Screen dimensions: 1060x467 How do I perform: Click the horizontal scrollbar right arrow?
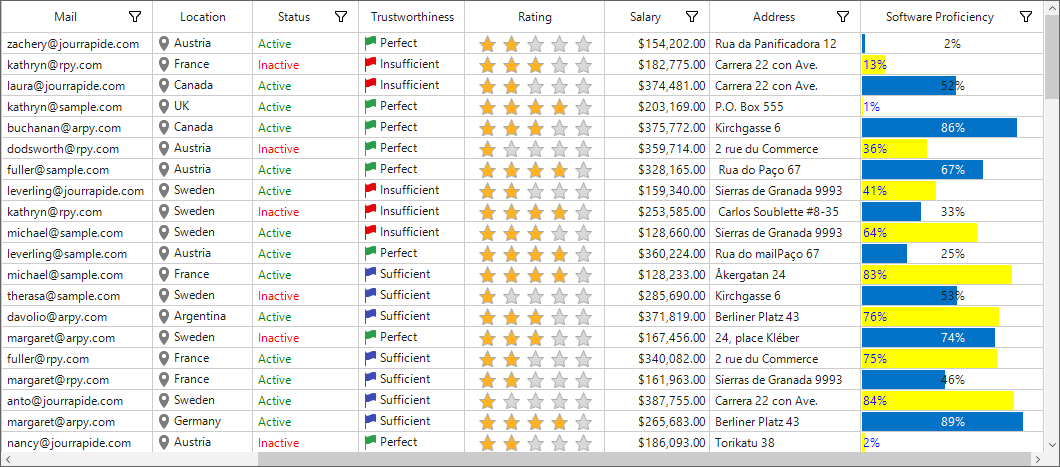(x=1038, y=460)
